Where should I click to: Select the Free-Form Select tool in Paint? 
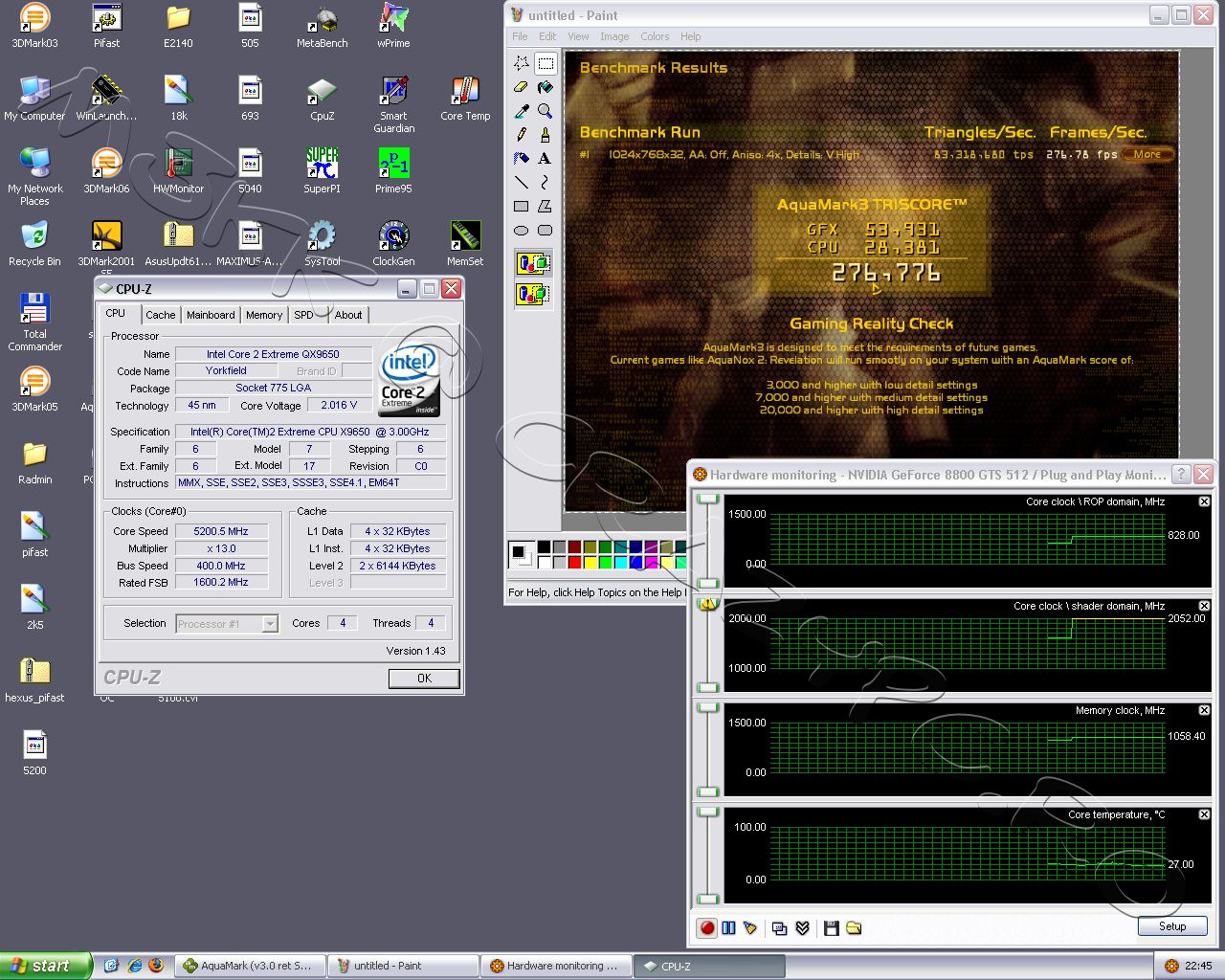tap(522, 63)
